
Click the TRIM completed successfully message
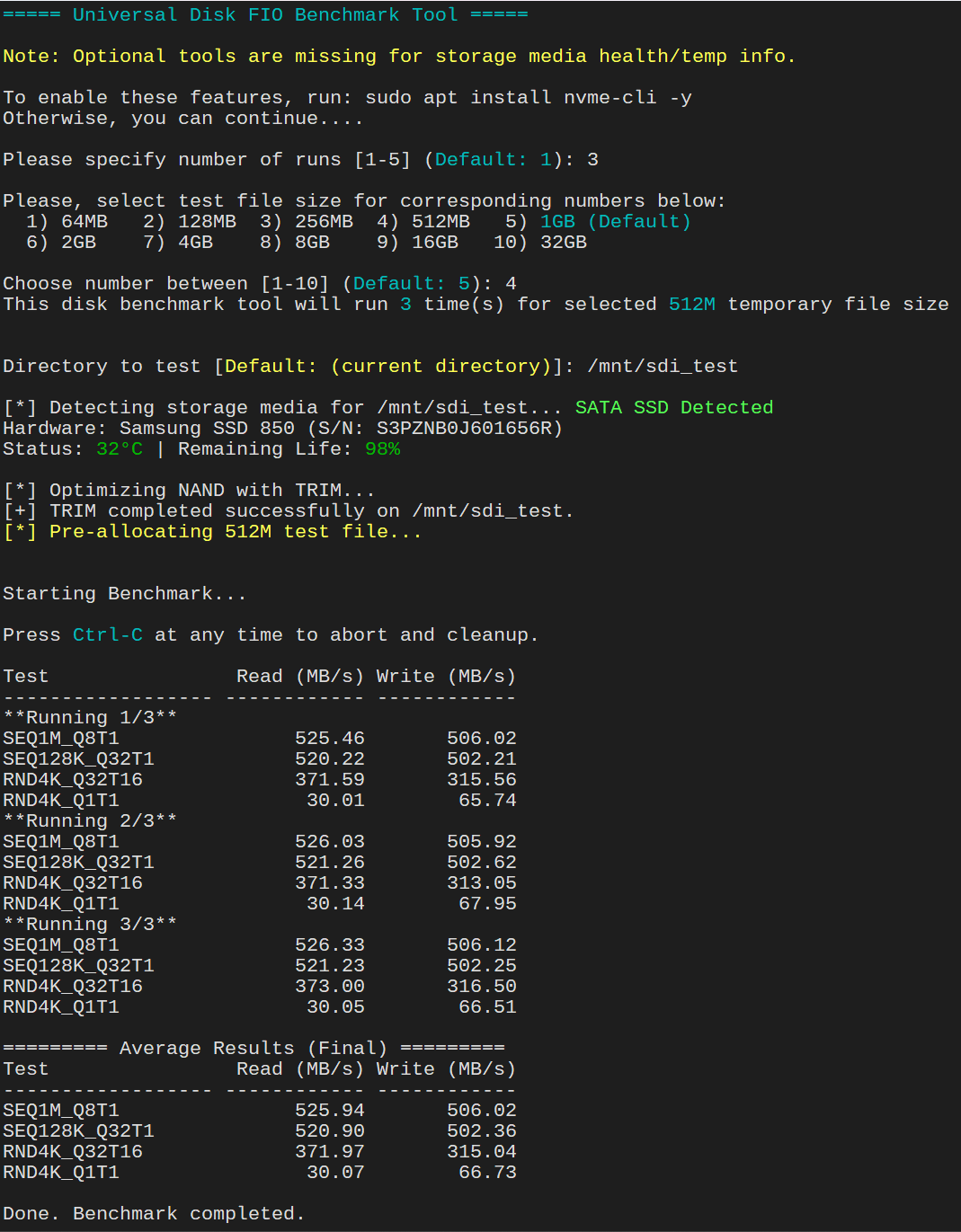(287, 510)
